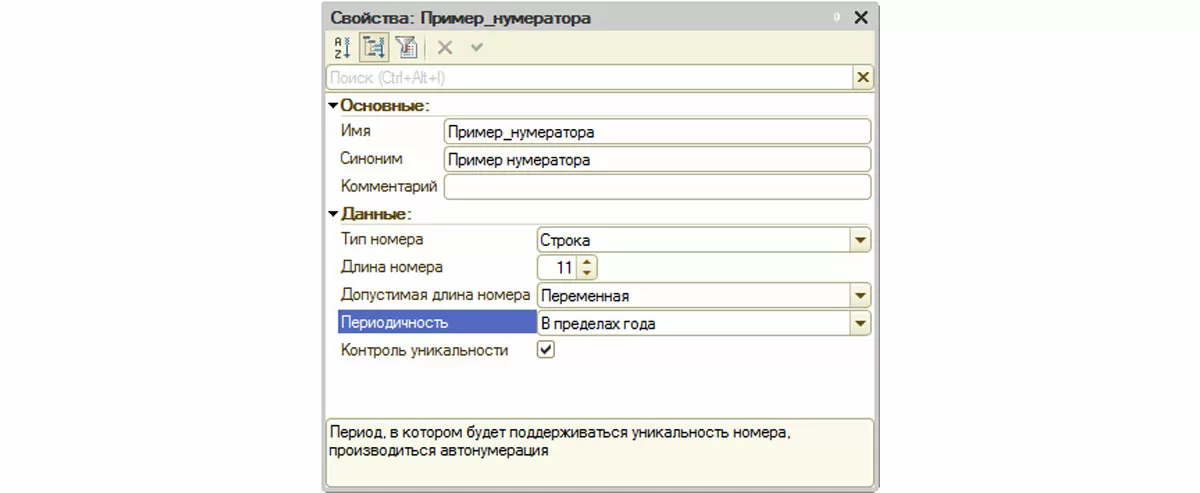This screenshot has width=1200, height=493.
Task: Open the Допустимая длина номера dropdown
Action: (860, 295)
